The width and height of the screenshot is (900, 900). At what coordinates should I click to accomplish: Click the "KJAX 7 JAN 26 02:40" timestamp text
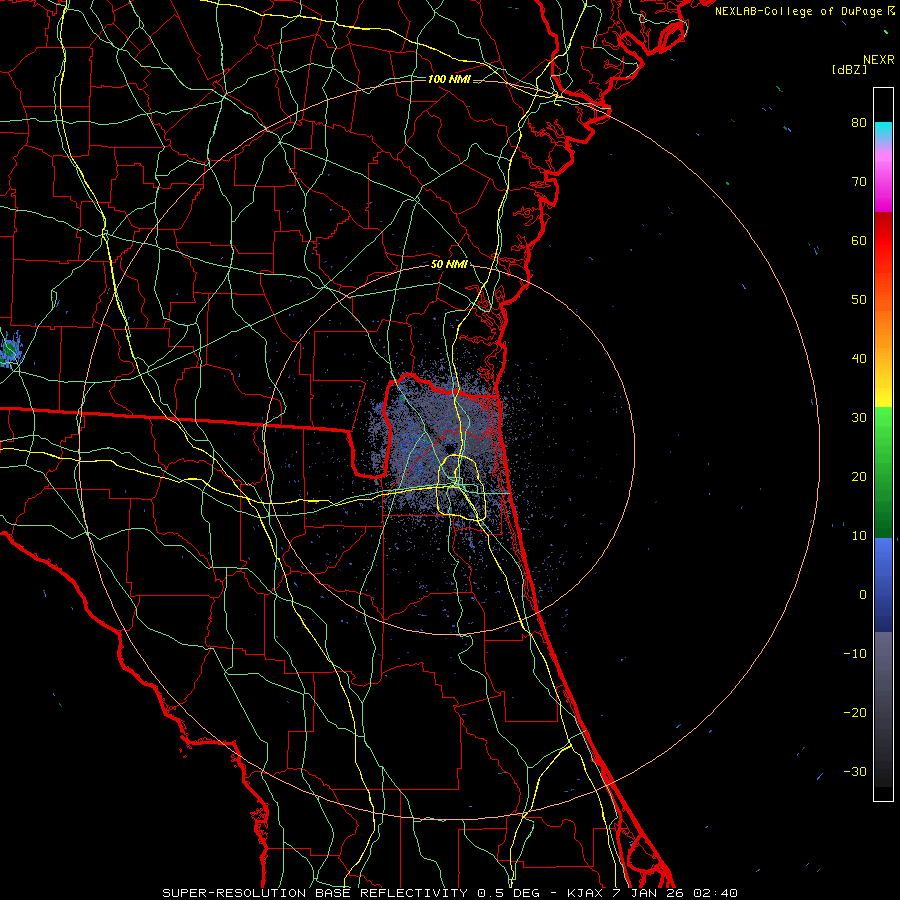(x=651, y=893)
